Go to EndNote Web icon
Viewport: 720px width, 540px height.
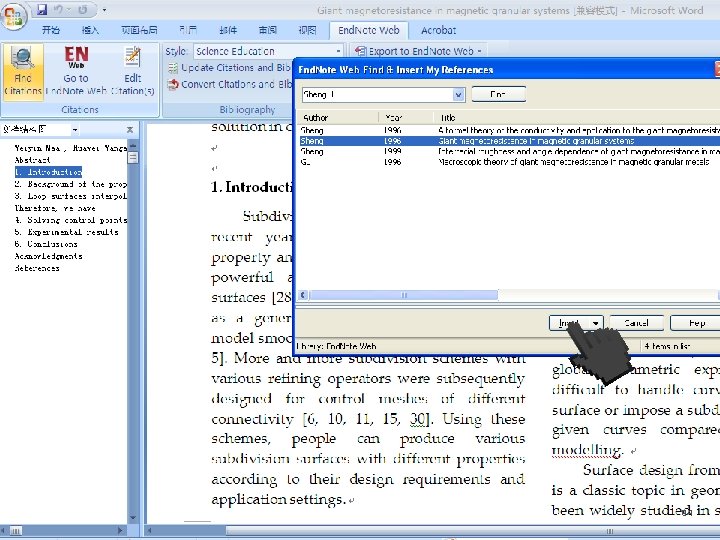76,71
